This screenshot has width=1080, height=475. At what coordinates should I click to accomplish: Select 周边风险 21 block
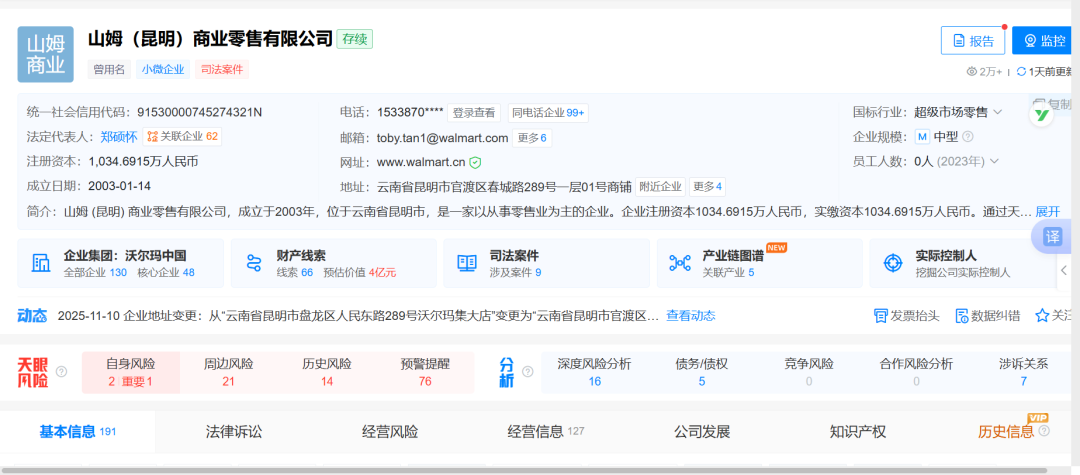[x=229, y=372]
